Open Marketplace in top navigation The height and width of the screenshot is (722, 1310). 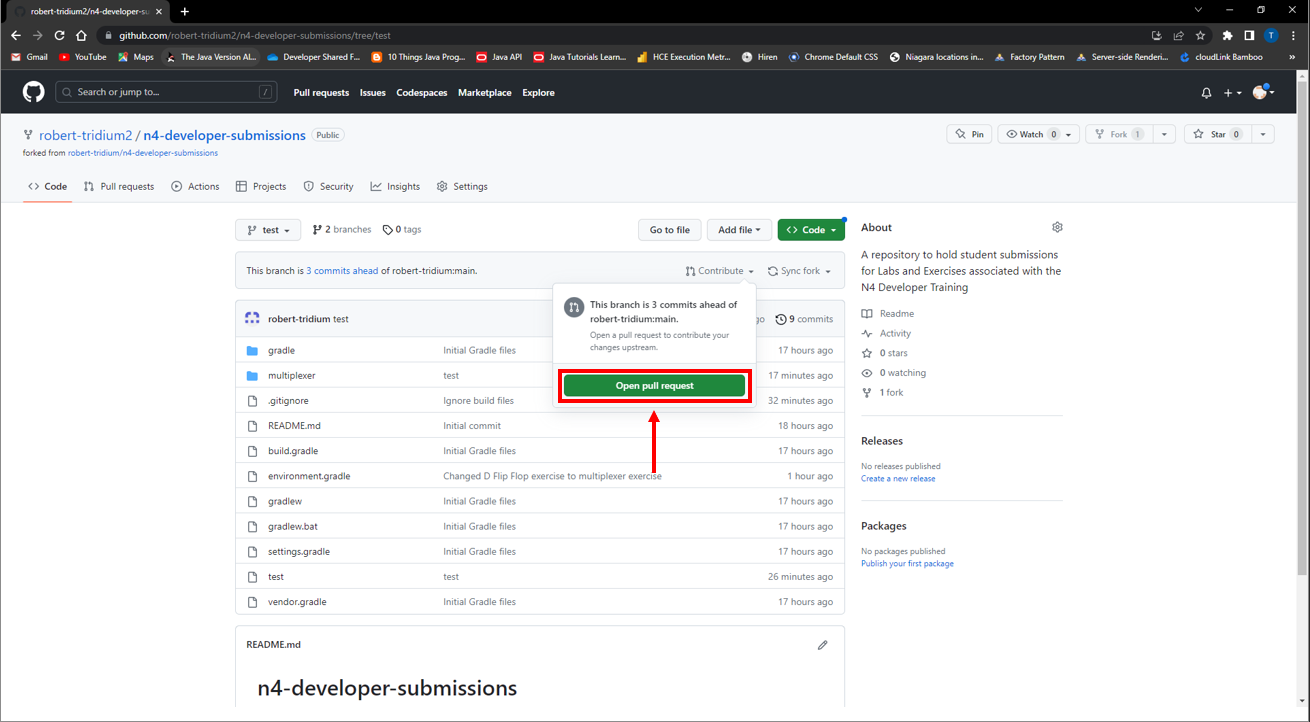(485, 93)
